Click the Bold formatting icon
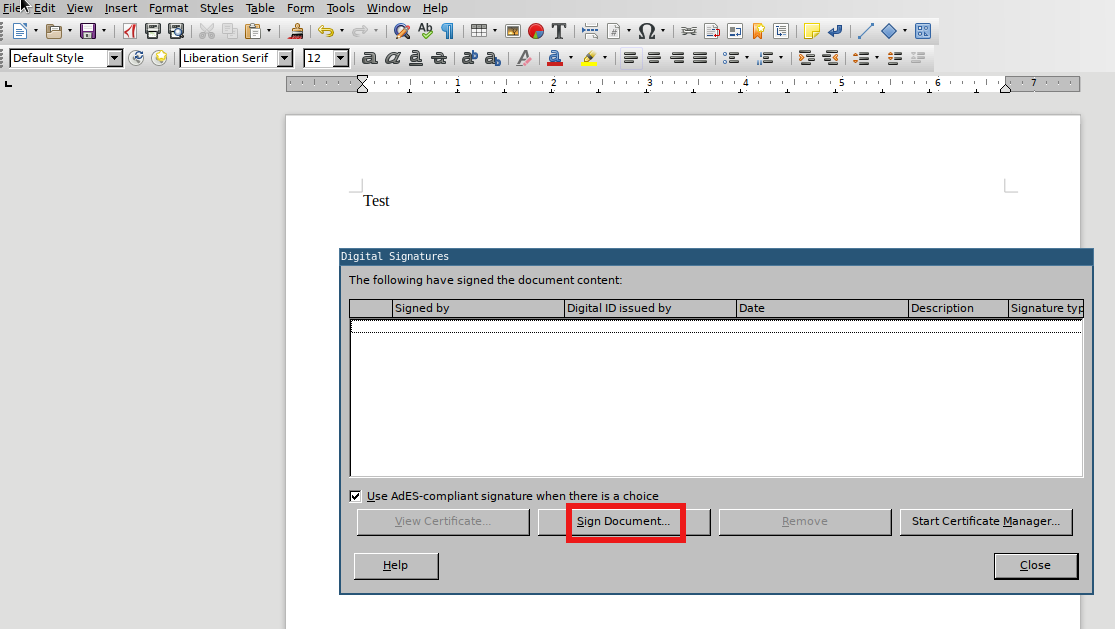1115x629 pixels. (370, 58)
